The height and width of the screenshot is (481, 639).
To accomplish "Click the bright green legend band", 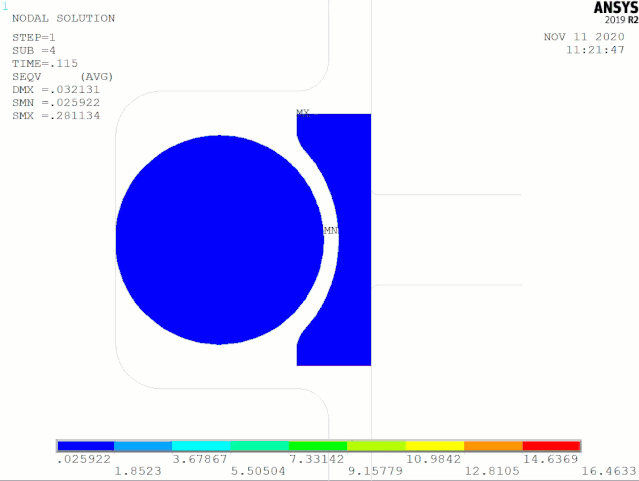I will [x=318, y=446].
